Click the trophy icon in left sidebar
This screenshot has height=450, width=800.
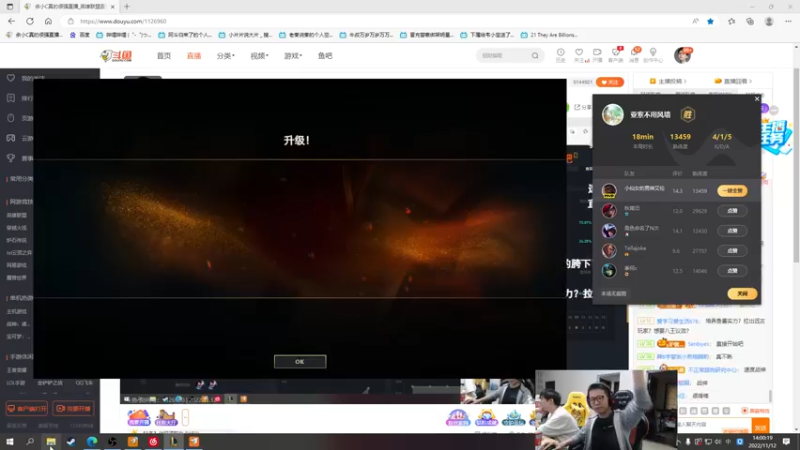coord(11,158)
